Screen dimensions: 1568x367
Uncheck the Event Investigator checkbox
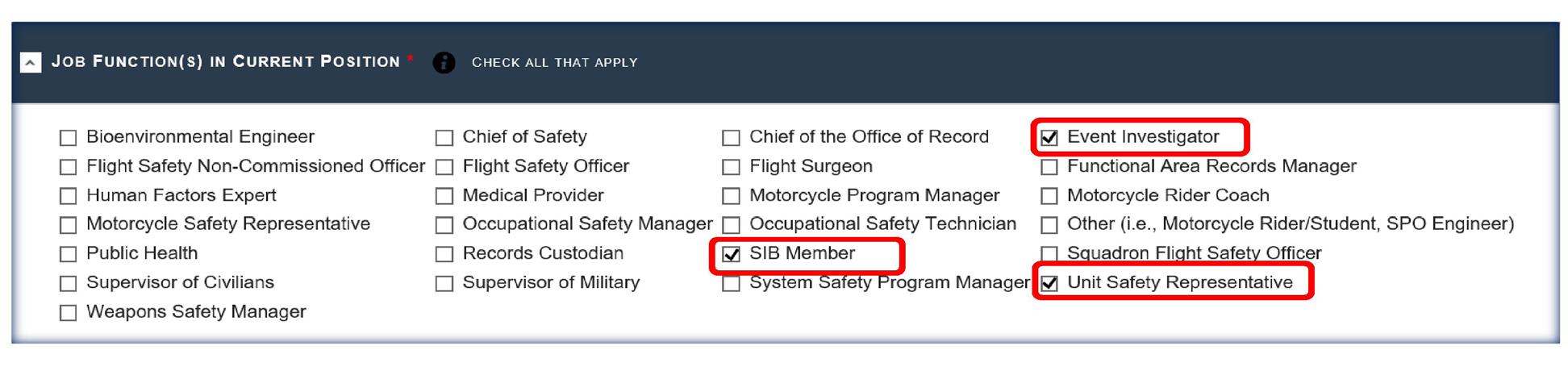click(1049, 138)
